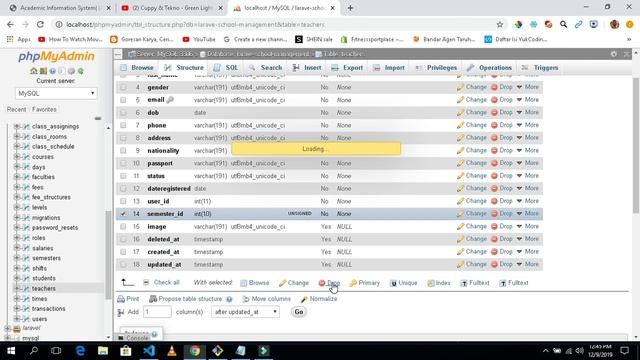Click Normalize link
This screenshot has width=640, height=360.
click(319, 299)
